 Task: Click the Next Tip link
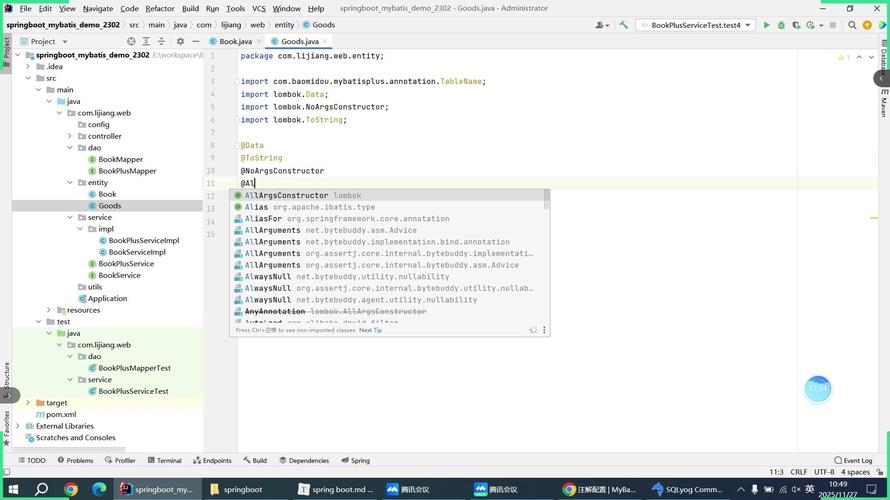(370, 330)
